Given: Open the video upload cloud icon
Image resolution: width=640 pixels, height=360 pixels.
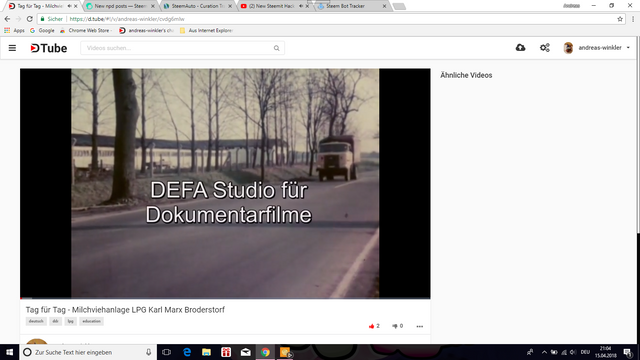Looking at the screenshot, I should pos(520,48).
